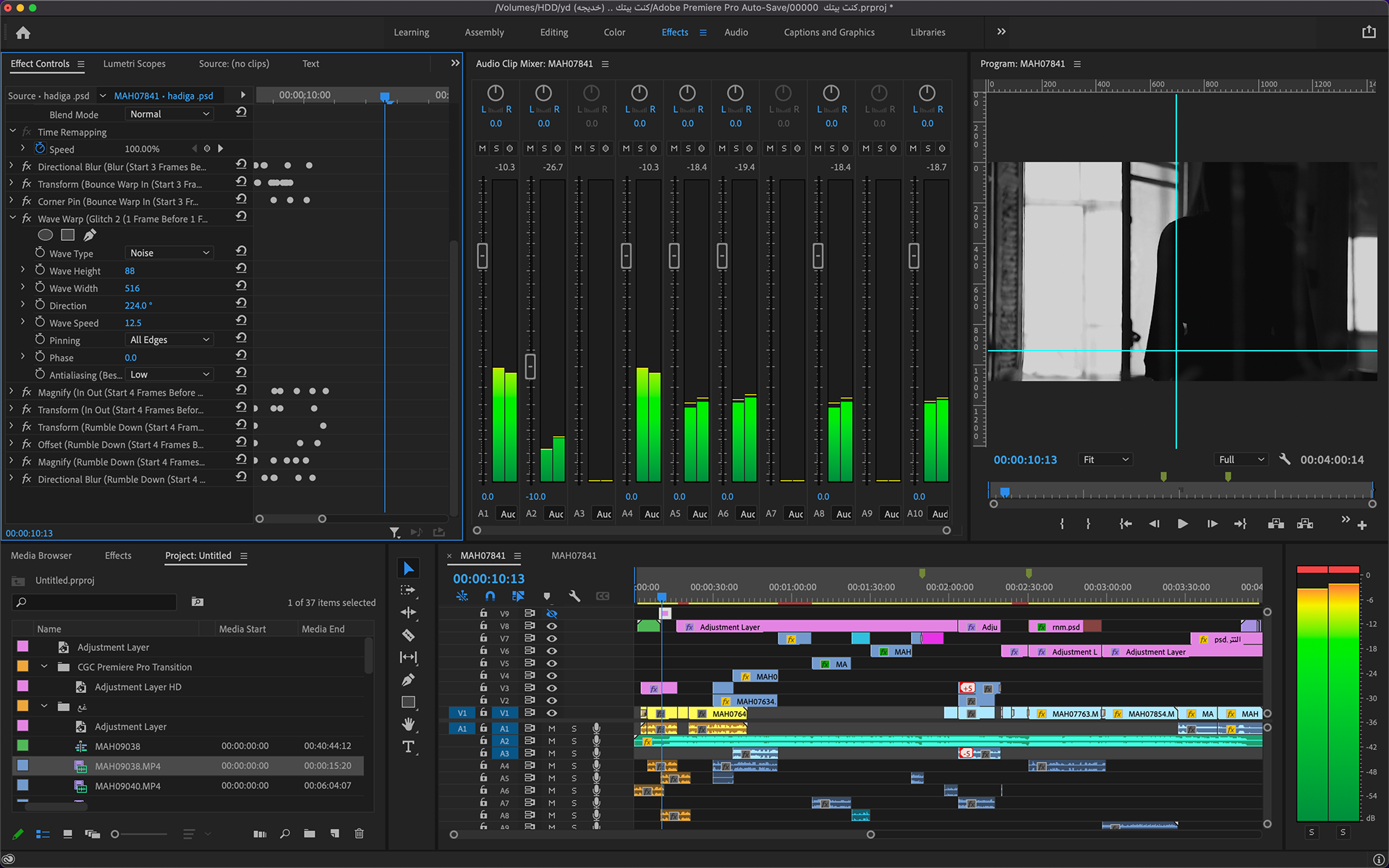Viewport: 1389px width, 868px height.
Task: Step forward one frame
Action: click(1212, 524)
